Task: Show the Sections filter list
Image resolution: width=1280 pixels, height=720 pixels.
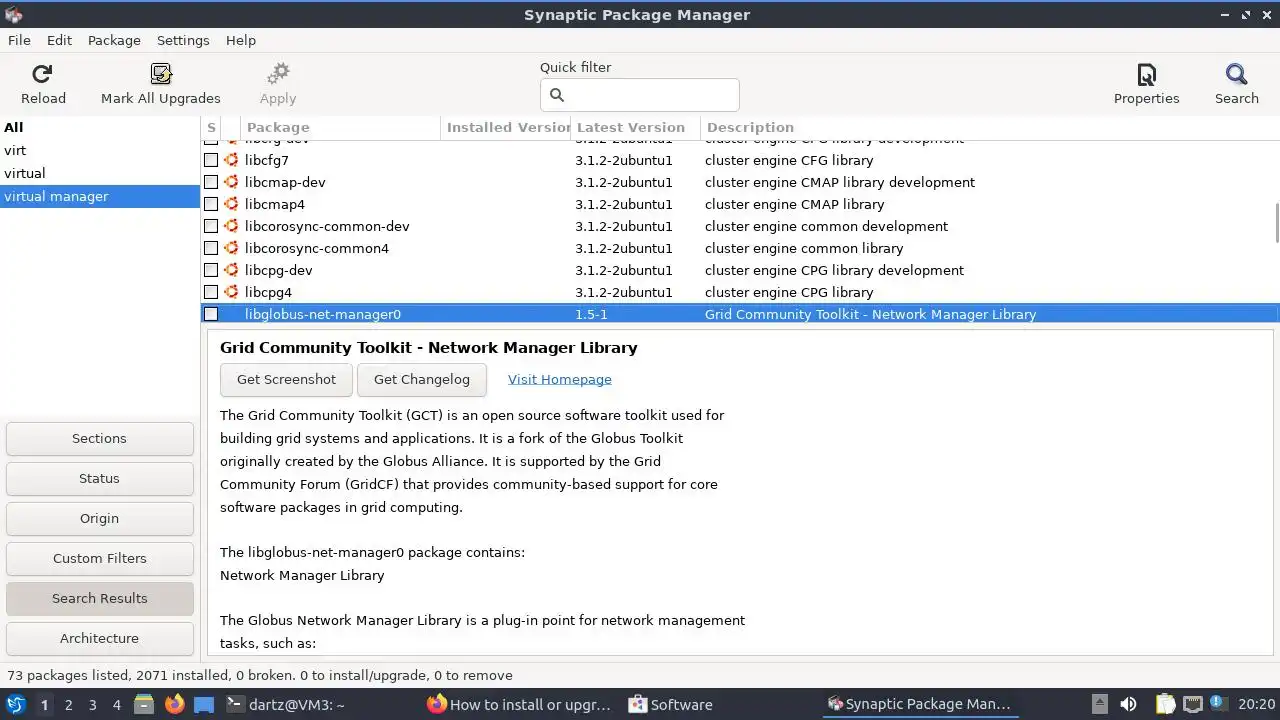Action: coord(99,438)
